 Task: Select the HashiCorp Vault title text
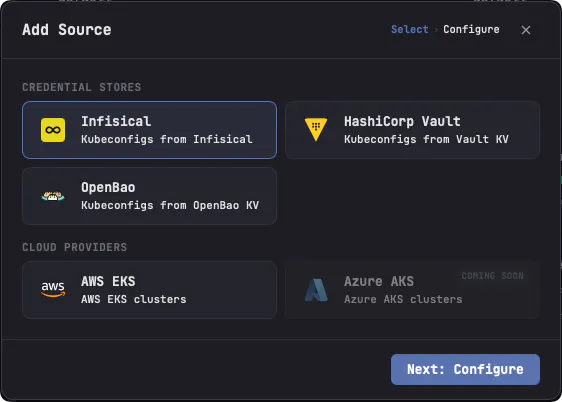[x=402, y=121]
